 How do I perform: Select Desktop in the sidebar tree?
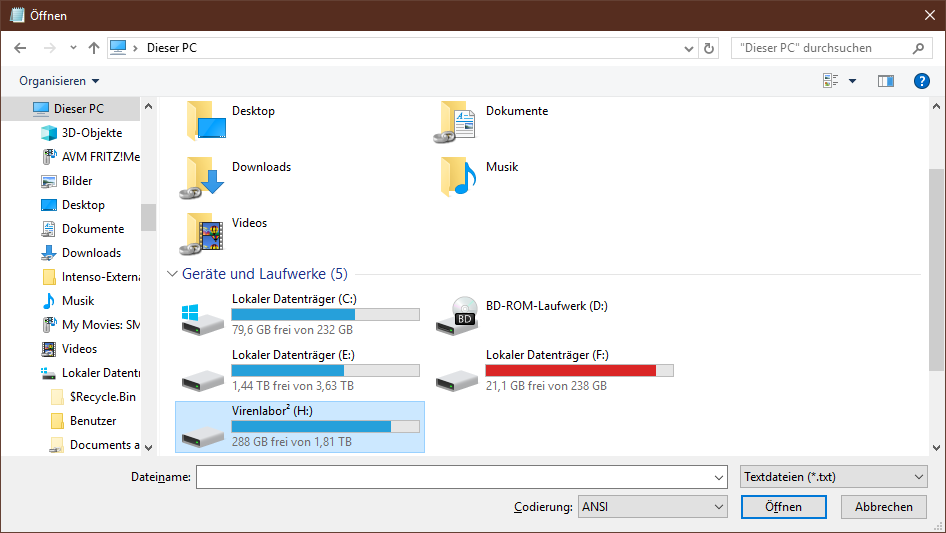[72, 205]
